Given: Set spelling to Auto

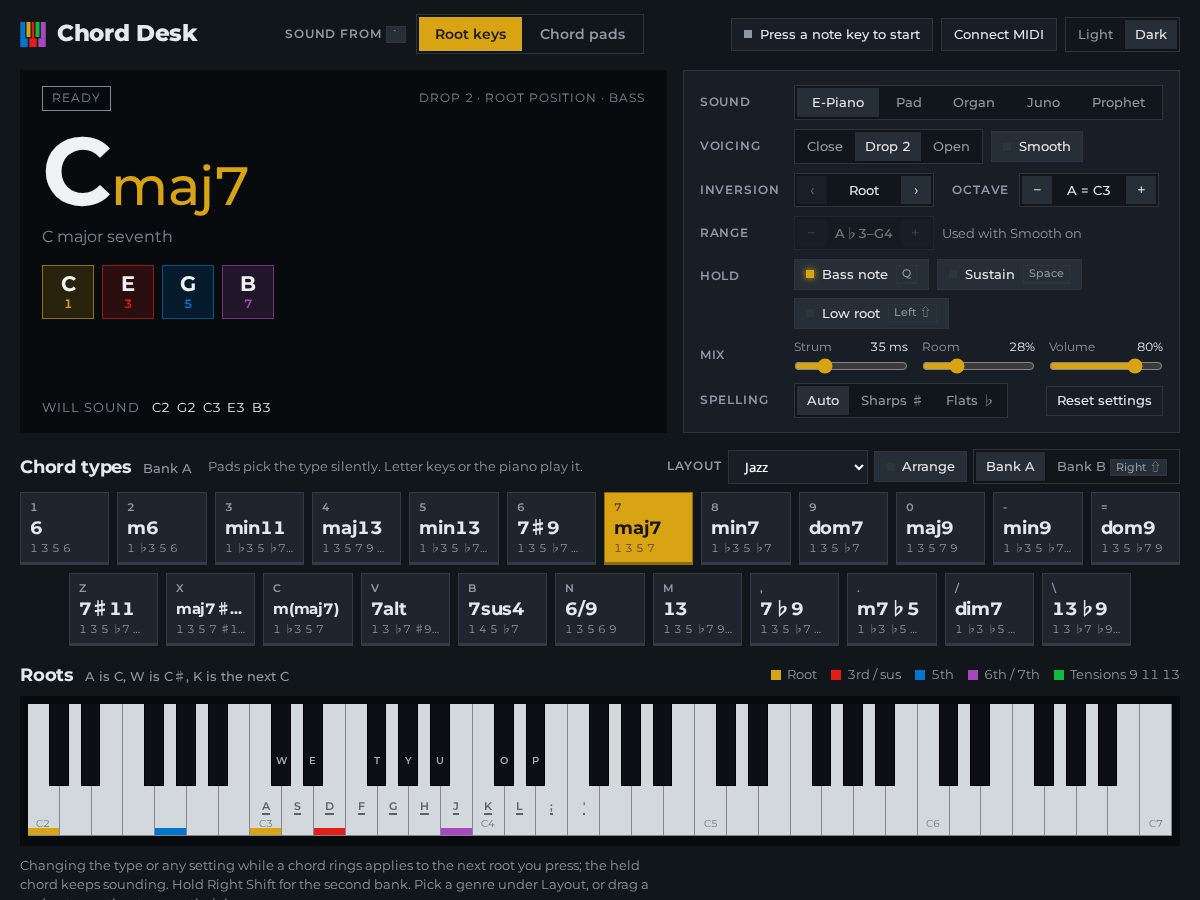Looking at the screenshot, I should 823,400.
